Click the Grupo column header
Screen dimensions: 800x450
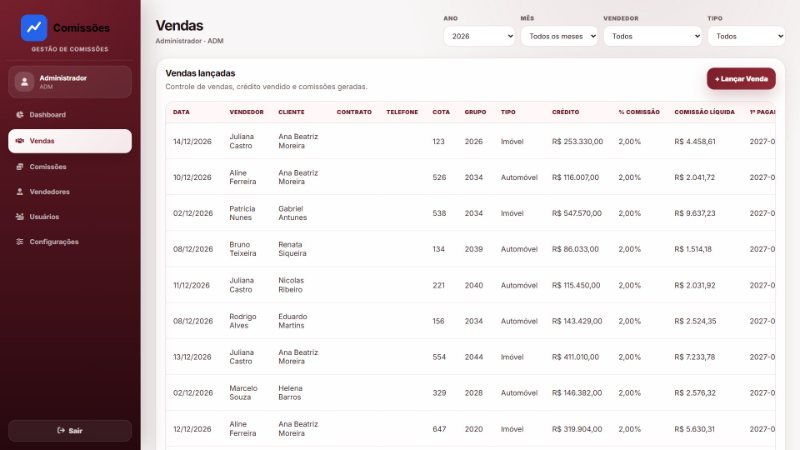pos(475,112)
